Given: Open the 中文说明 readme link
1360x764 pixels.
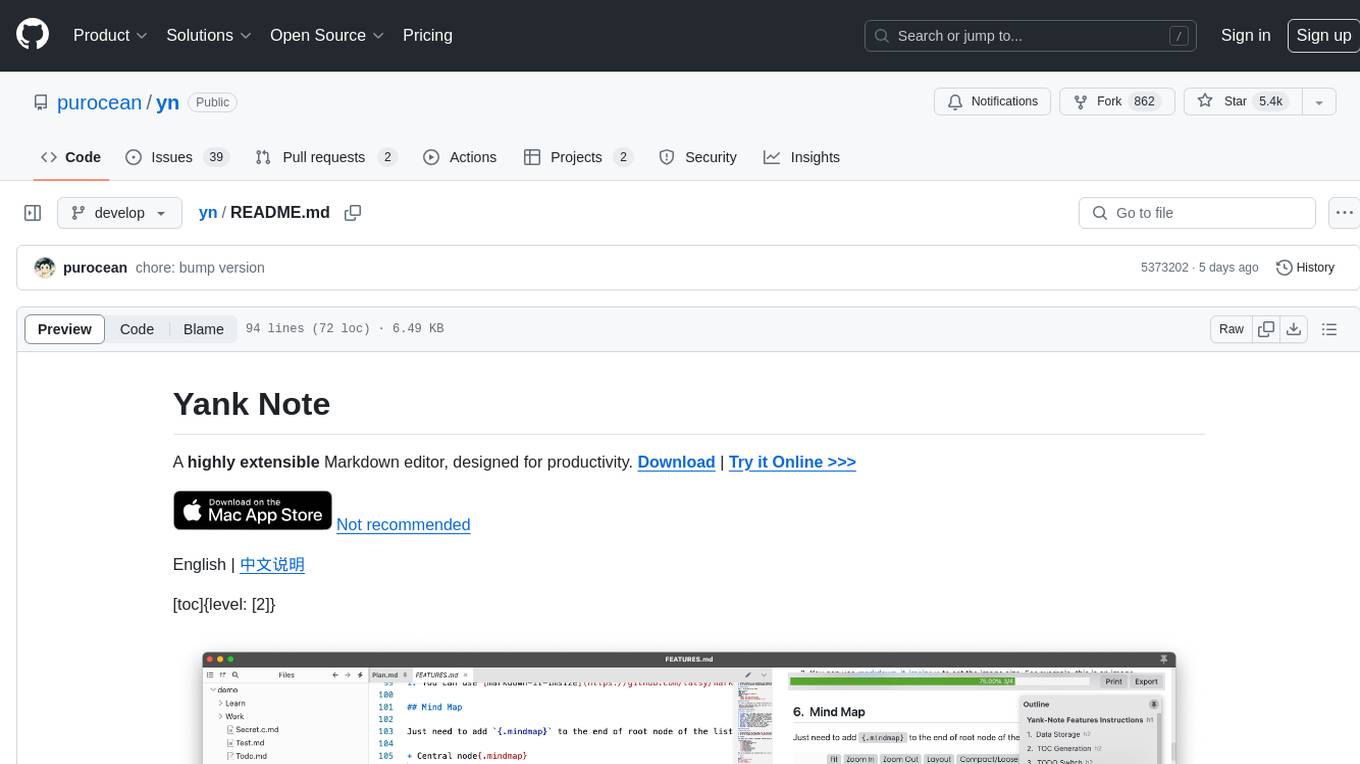Looking at the screenshot, I should (272, 564).
